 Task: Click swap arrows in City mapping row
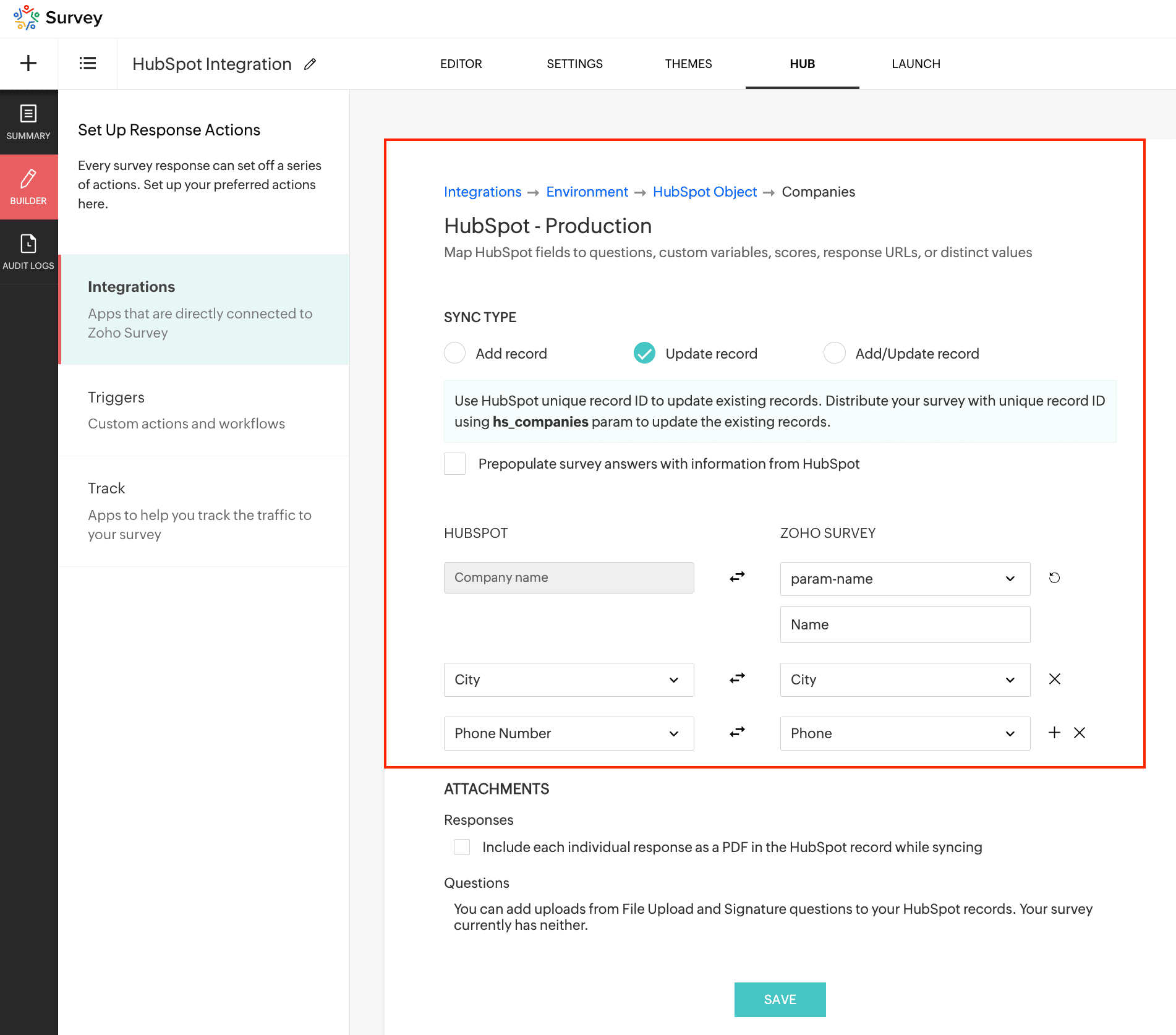pos(737,678)
